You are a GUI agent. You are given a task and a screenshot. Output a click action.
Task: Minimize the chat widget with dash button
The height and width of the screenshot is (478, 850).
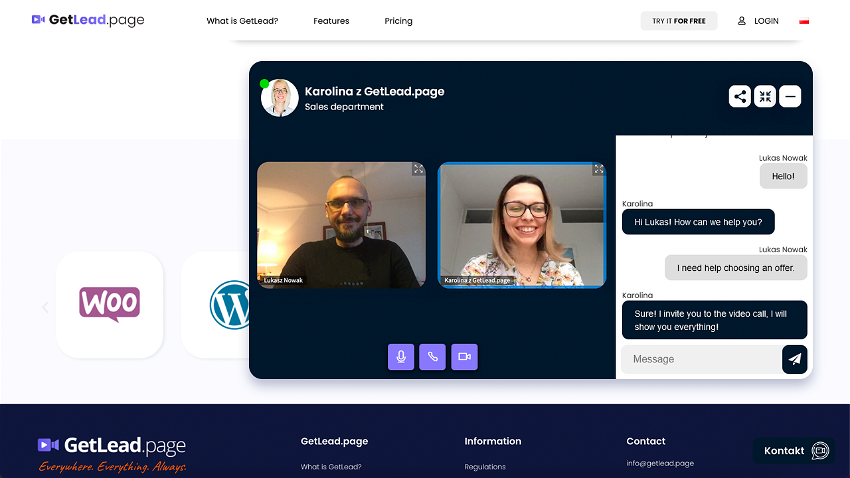click(790, 96)
